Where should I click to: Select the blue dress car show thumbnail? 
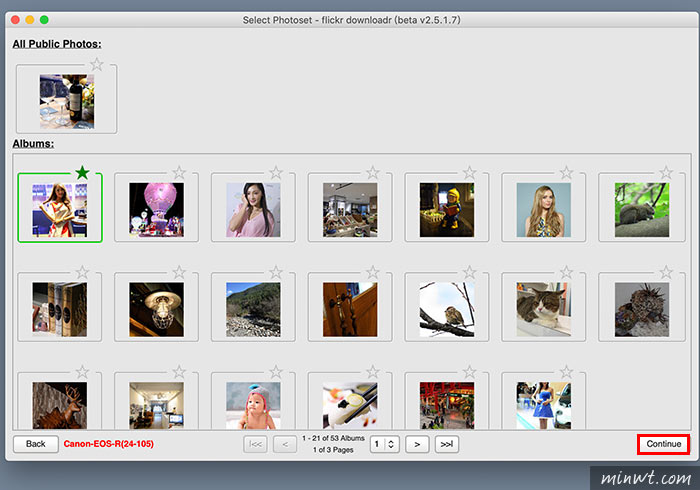544,406
